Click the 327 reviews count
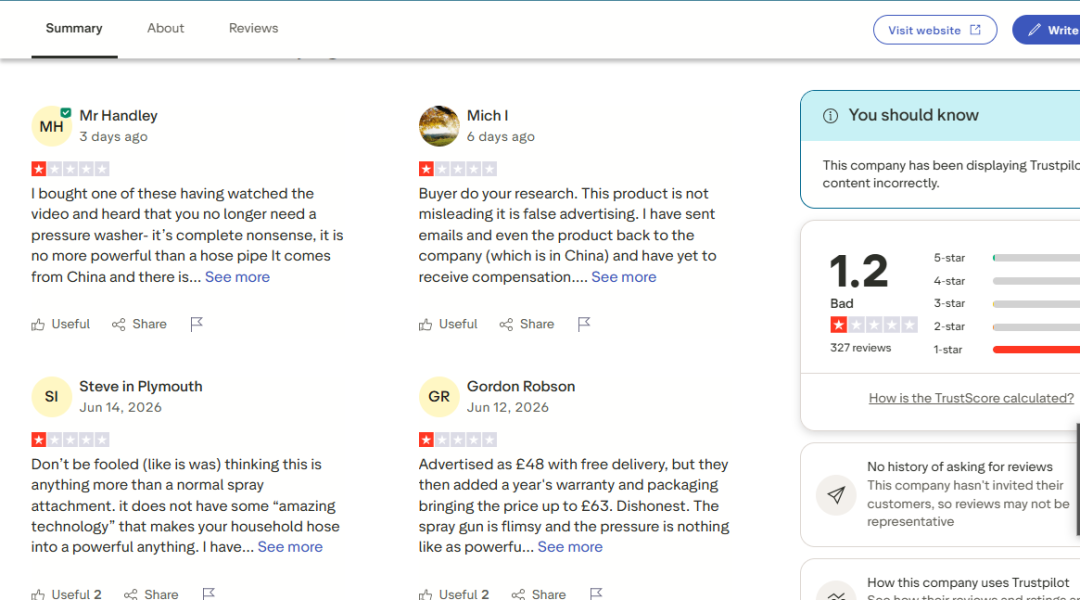This screenshot has width=1080, height=600. pos(860,348)
